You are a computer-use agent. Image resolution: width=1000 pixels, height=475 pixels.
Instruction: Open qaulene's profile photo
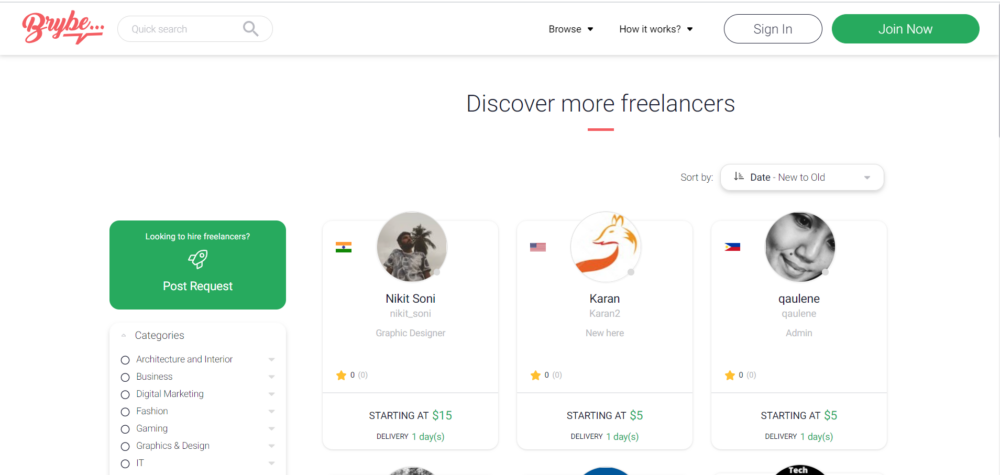(800, 247)
